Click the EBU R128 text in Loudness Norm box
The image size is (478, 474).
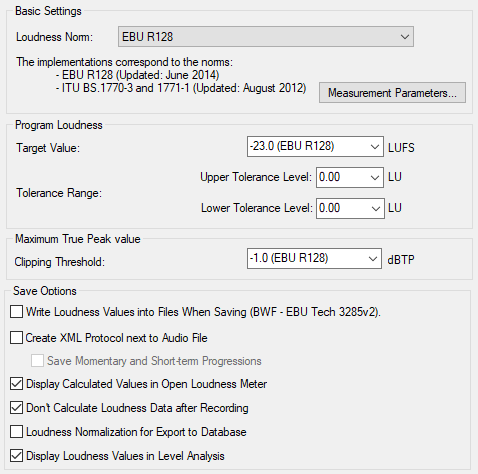(148, 37)
